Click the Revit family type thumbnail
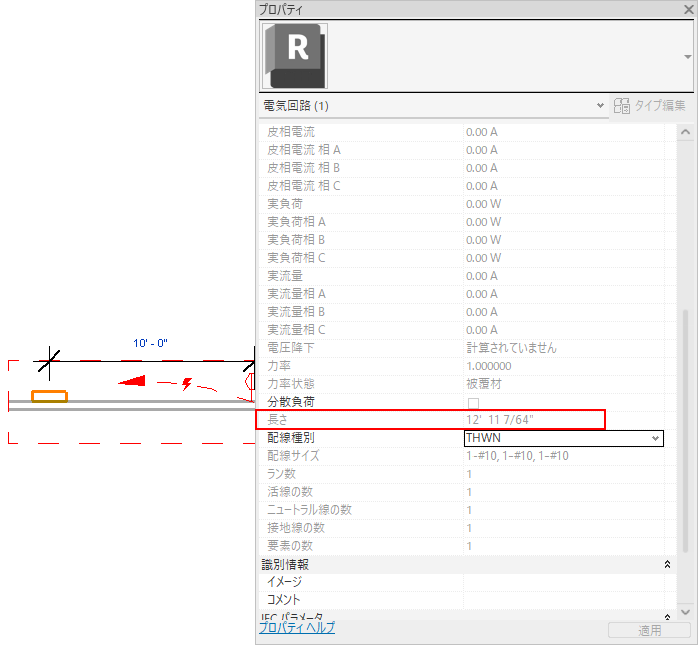The height and width of the screenshot is (645, 698). coord(295,56)
